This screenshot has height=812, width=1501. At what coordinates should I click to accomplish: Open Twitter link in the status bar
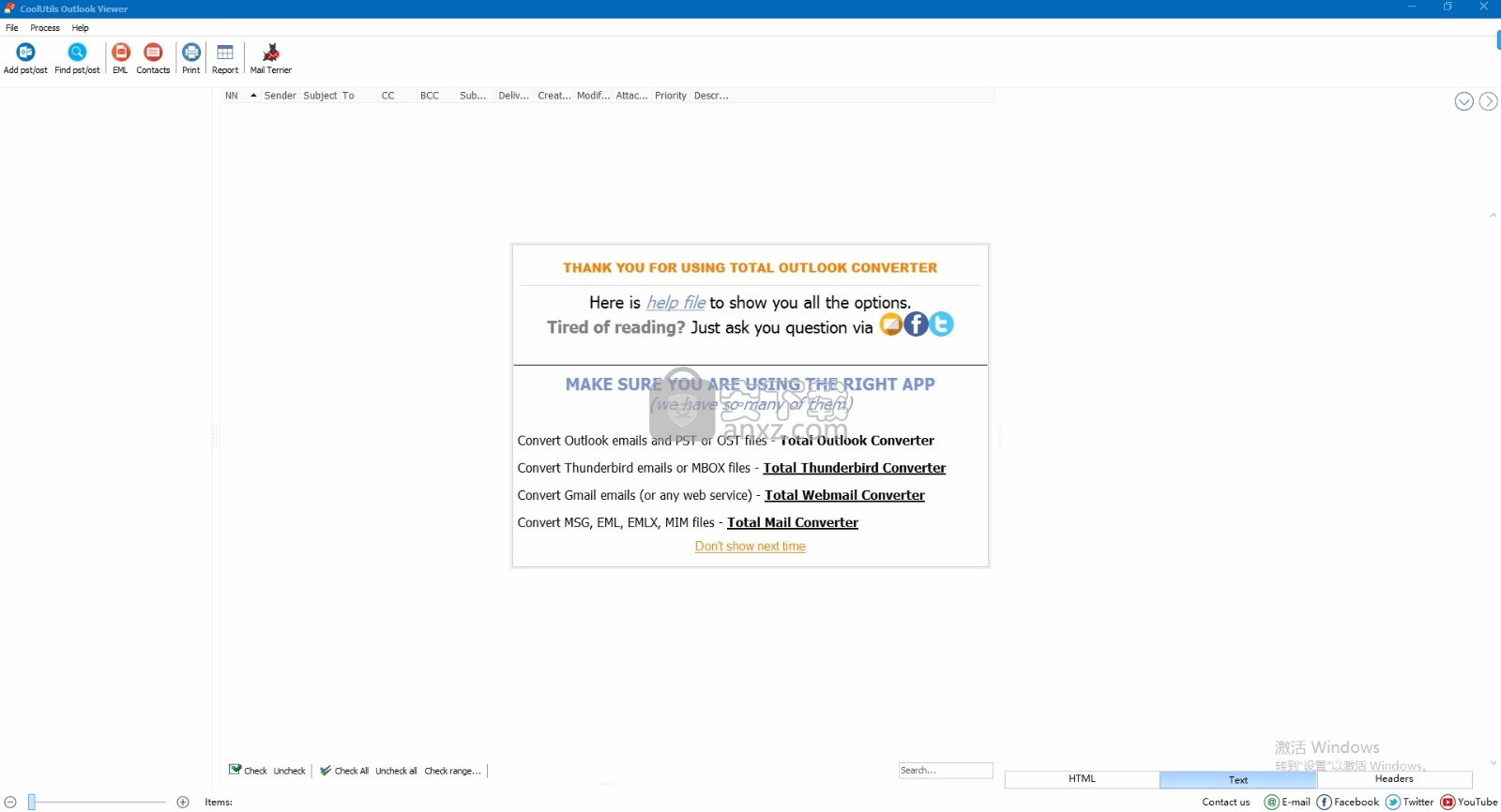[1410, 803]
